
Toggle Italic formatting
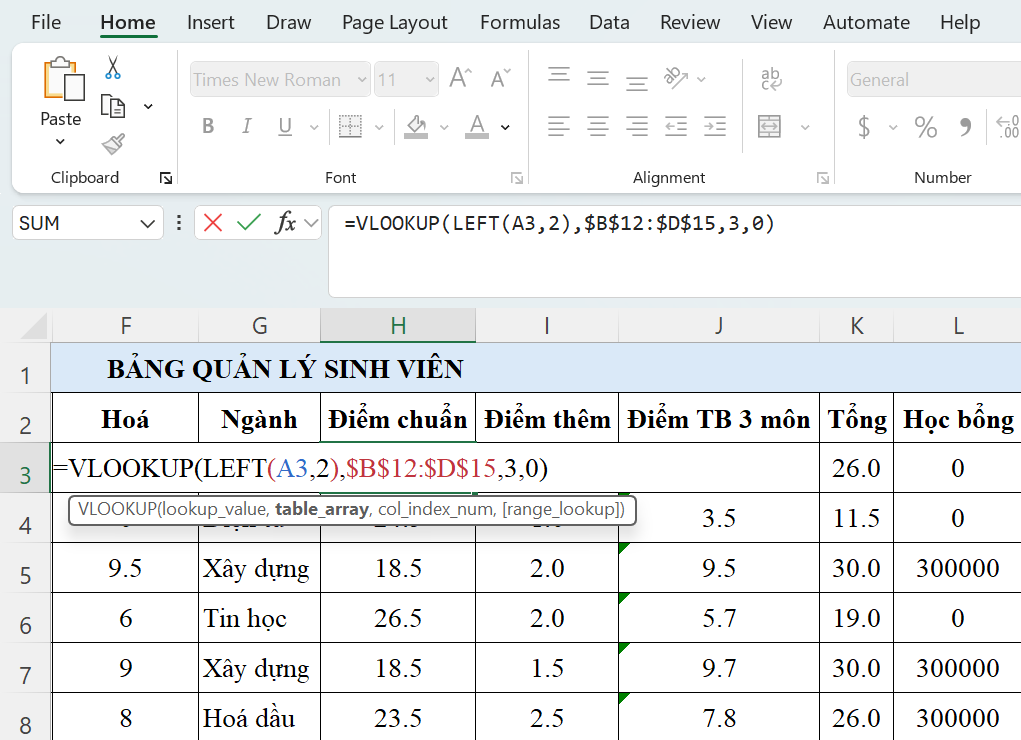[x=246, y=126]
